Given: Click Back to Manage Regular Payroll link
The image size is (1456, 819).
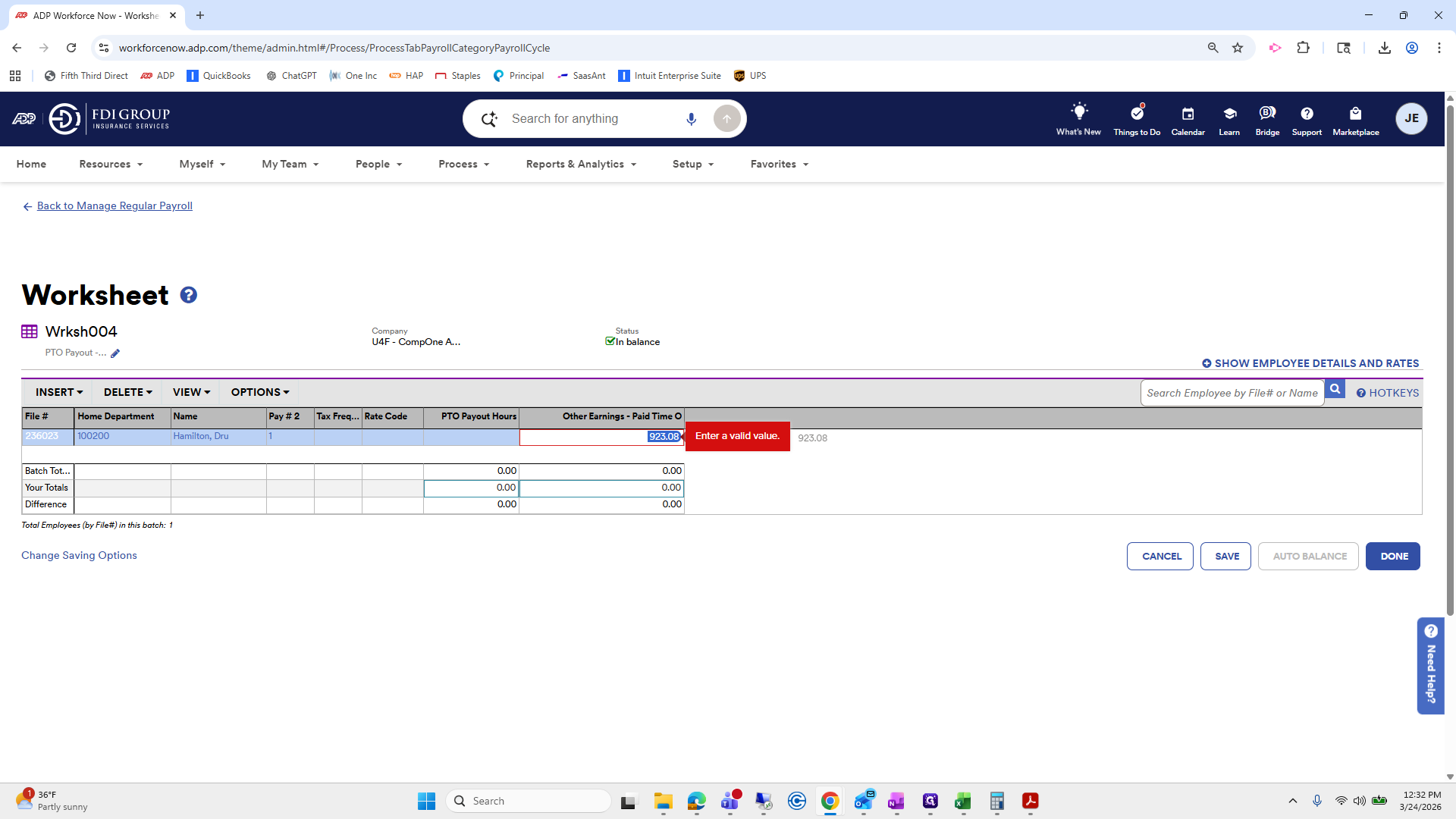Looking at the screenshot, I should pyautogui.click(x=115, y=206).
